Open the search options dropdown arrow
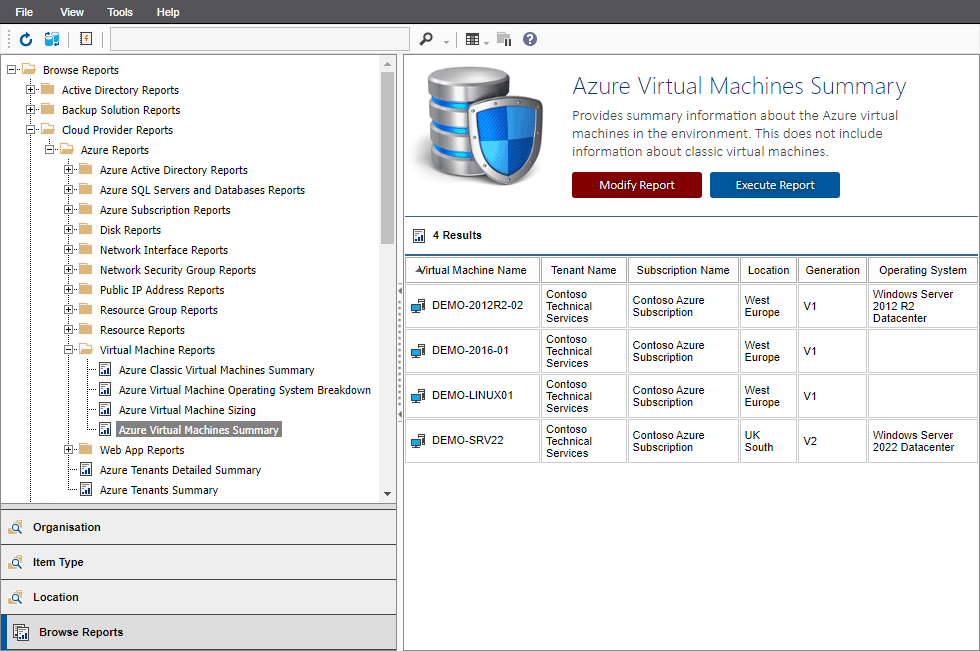The width and height of the screenshot is (980, 651). click(x=446, y=42)
